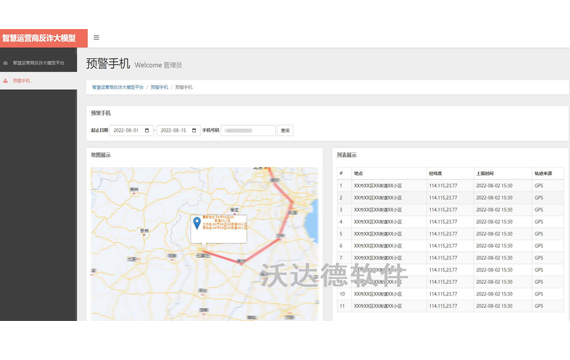
Task: Click the 查询 search button
Action: (285, 131)
